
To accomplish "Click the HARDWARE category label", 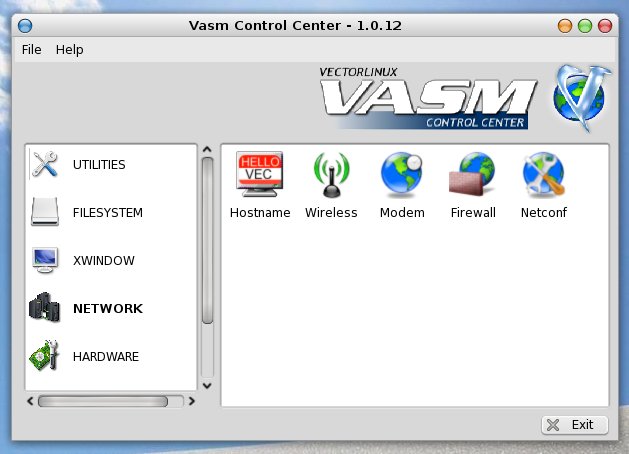I will point(106,356).
